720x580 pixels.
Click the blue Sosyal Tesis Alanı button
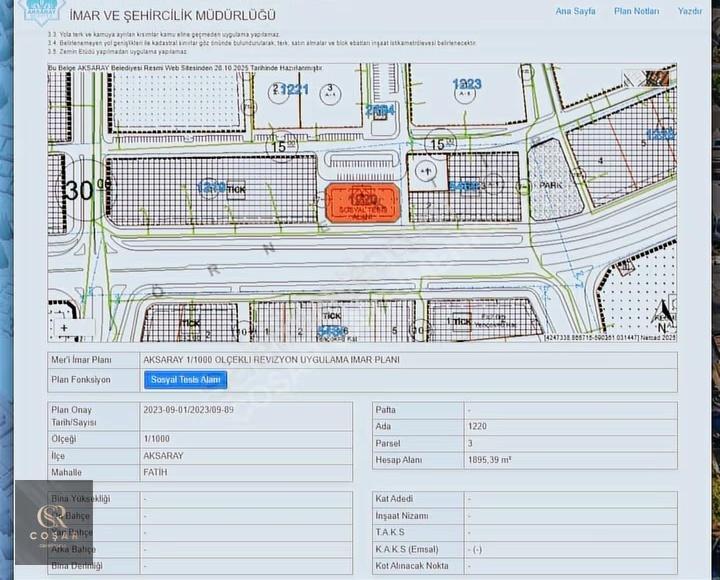click(x=186, y=380)
